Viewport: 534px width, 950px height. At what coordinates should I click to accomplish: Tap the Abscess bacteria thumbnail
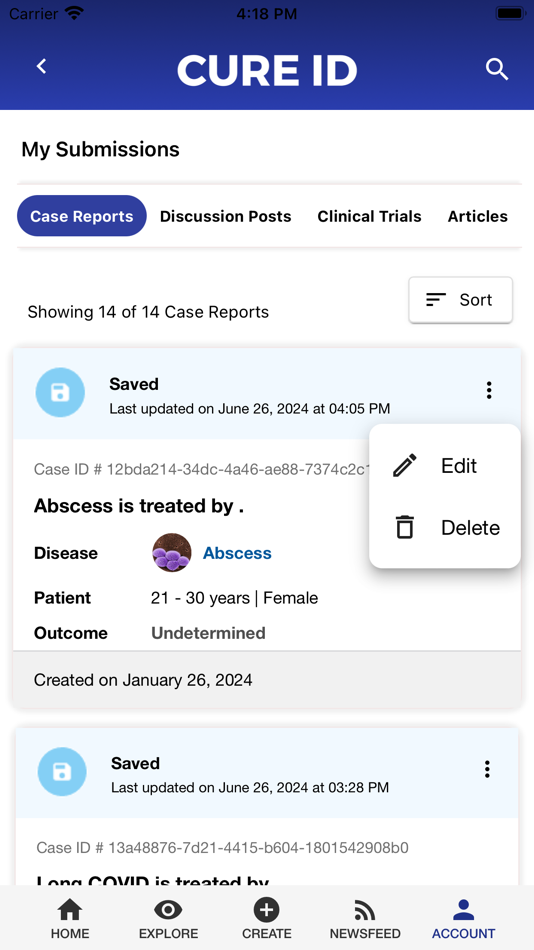pyautogui.click(x=172, y=553)
